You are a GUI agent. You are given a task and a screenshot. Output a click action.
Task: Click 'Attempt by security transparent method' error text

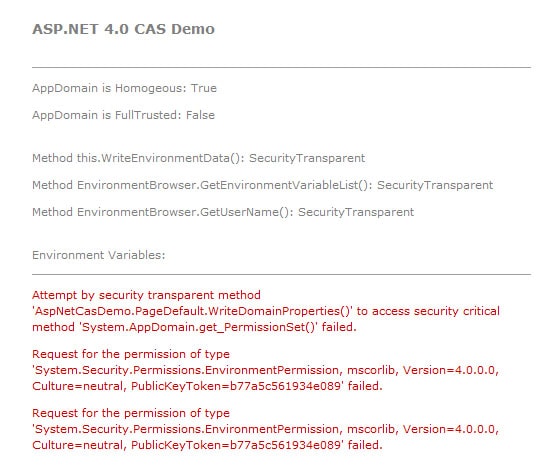click(x=146, y=295)
